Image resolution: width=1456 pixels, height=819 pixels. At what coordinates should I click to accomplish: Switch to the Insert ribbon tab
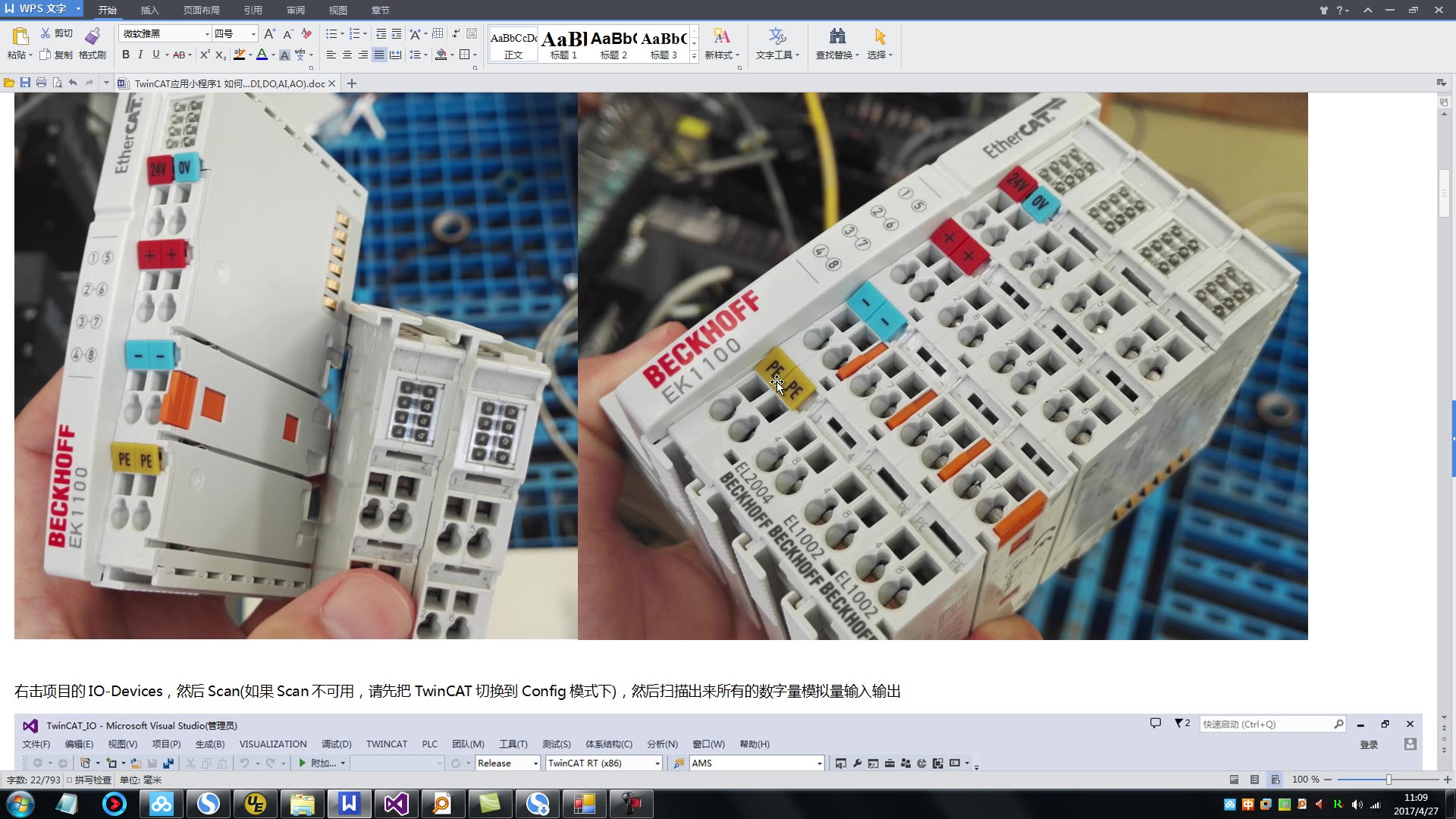(x=149, y=10)
